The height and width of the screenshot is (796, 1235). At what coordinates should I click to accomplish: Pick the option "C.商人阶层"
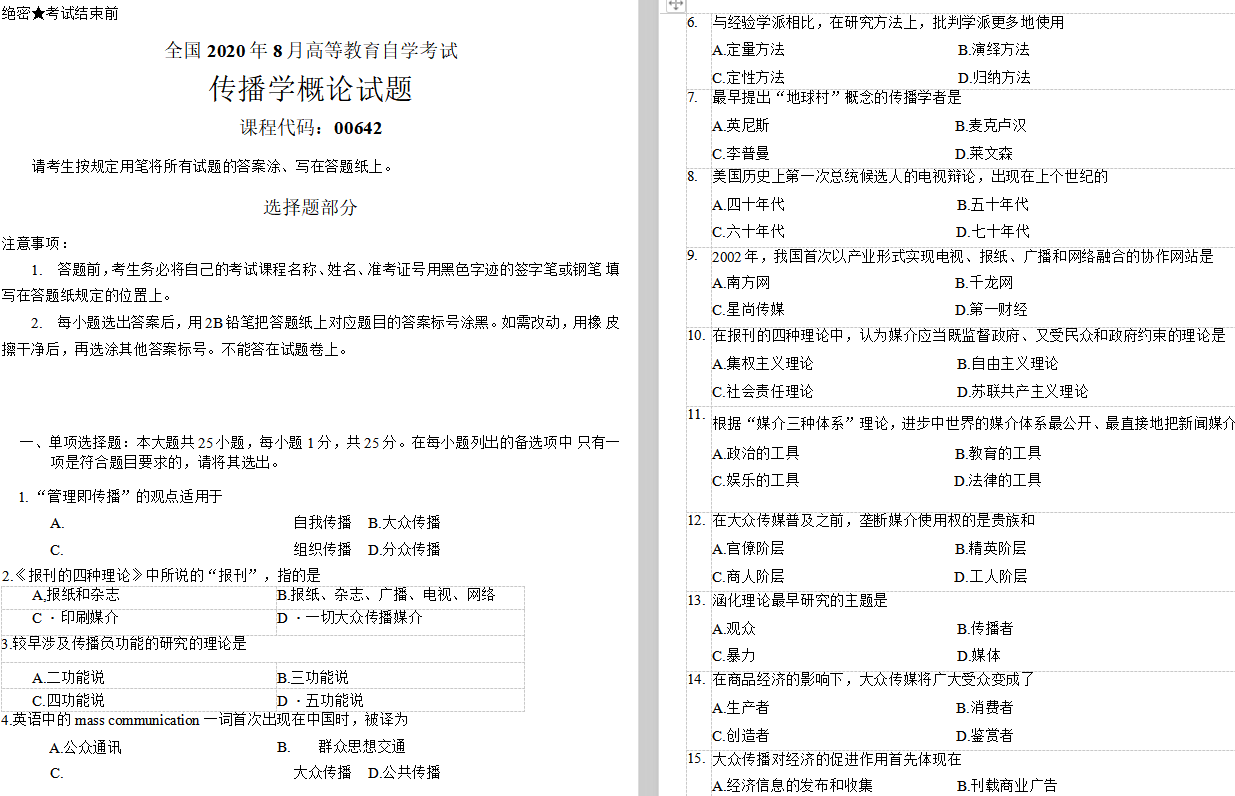pyautogui.click(x=748, y=577)
